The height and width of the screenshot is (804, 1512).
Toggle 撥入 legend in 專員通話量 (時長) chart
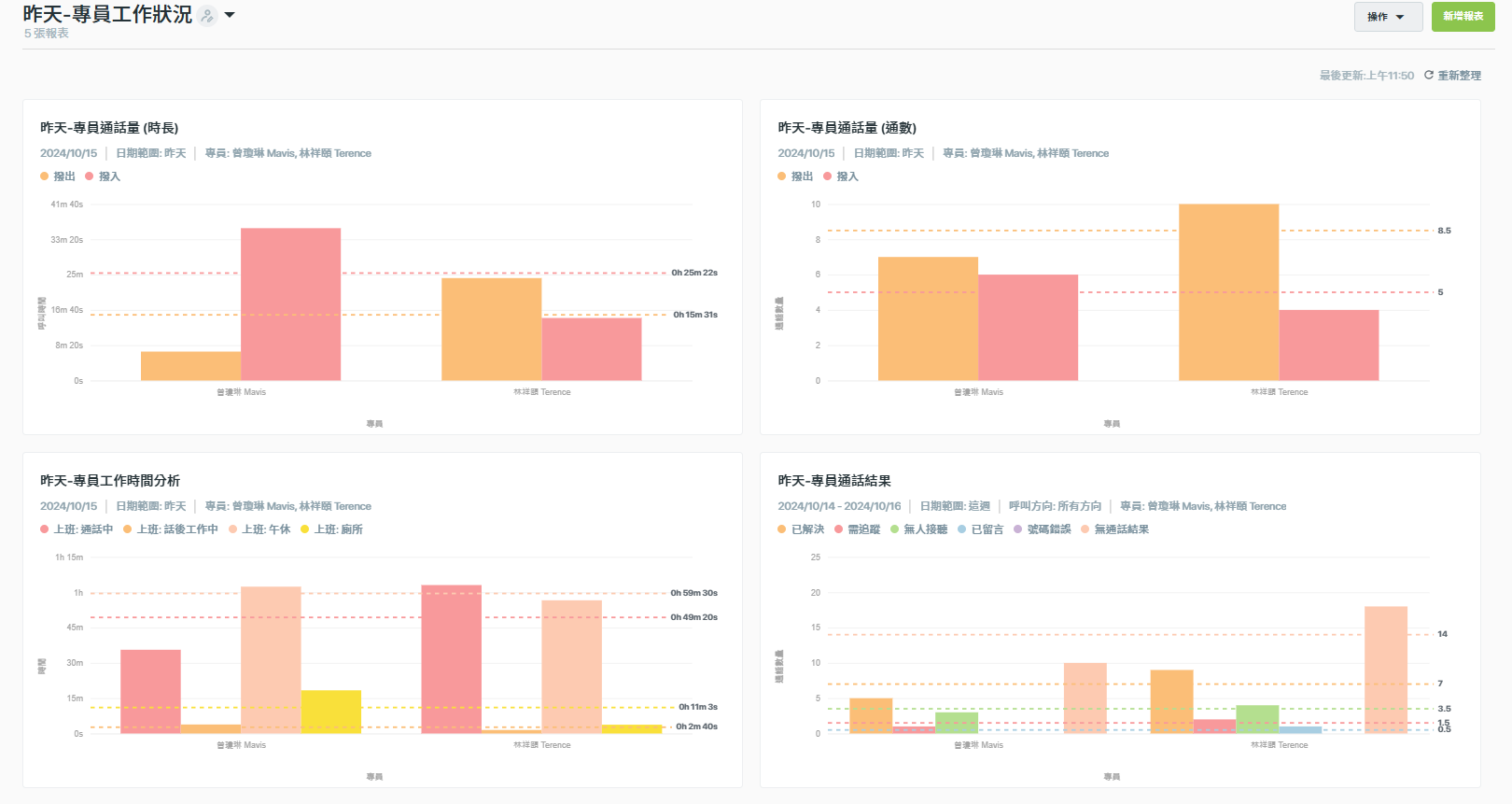tap(103, 176)
